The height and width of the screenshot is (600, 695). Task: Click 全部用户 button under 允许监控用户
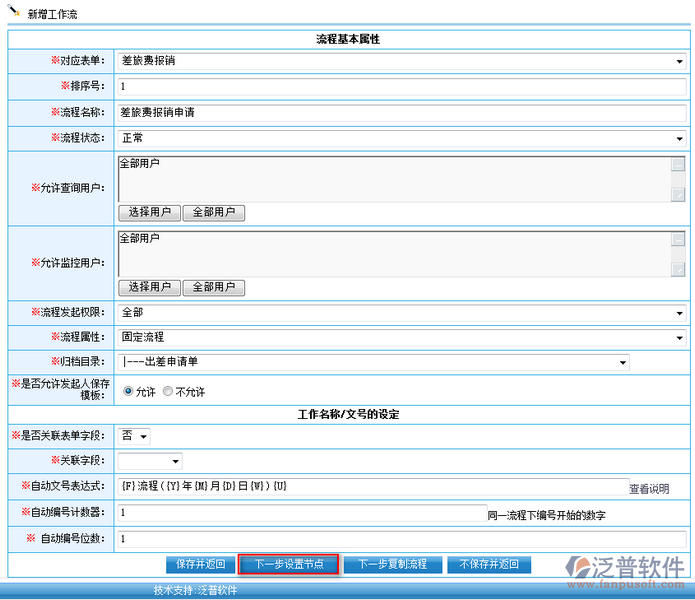(214, 288)
